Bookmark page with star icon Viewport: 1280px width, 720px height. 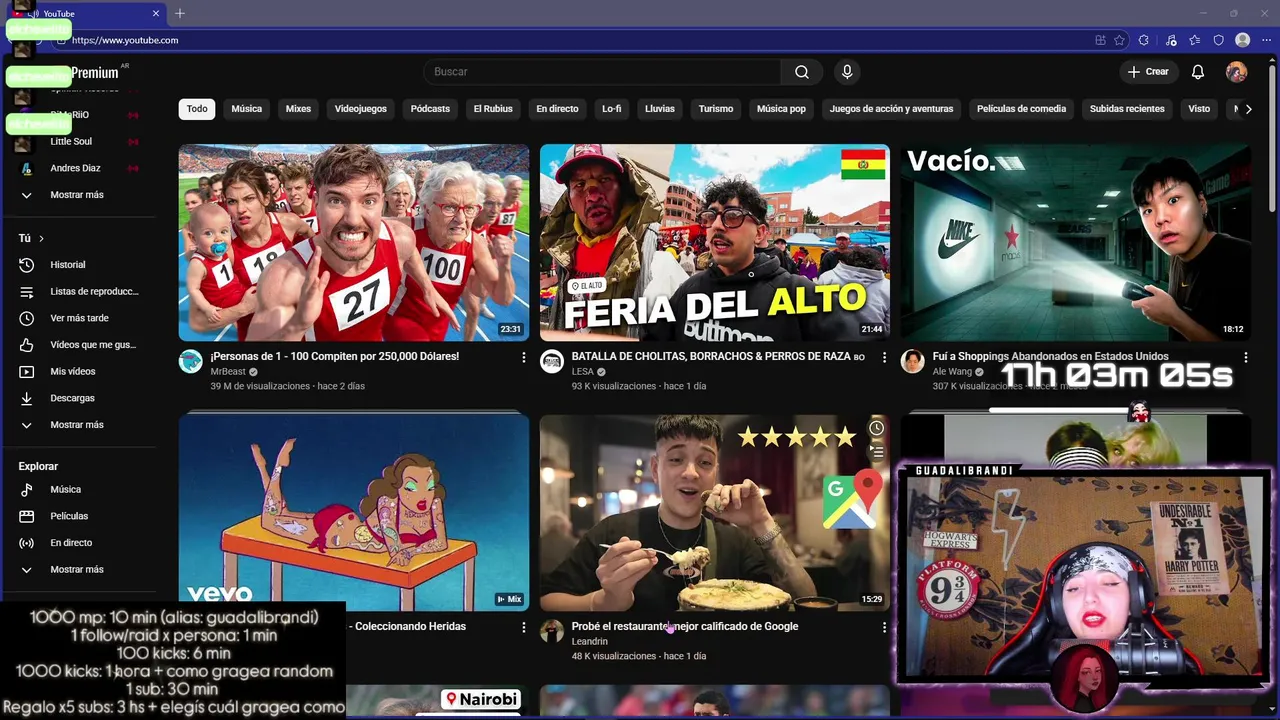[x=1119, y=40]
